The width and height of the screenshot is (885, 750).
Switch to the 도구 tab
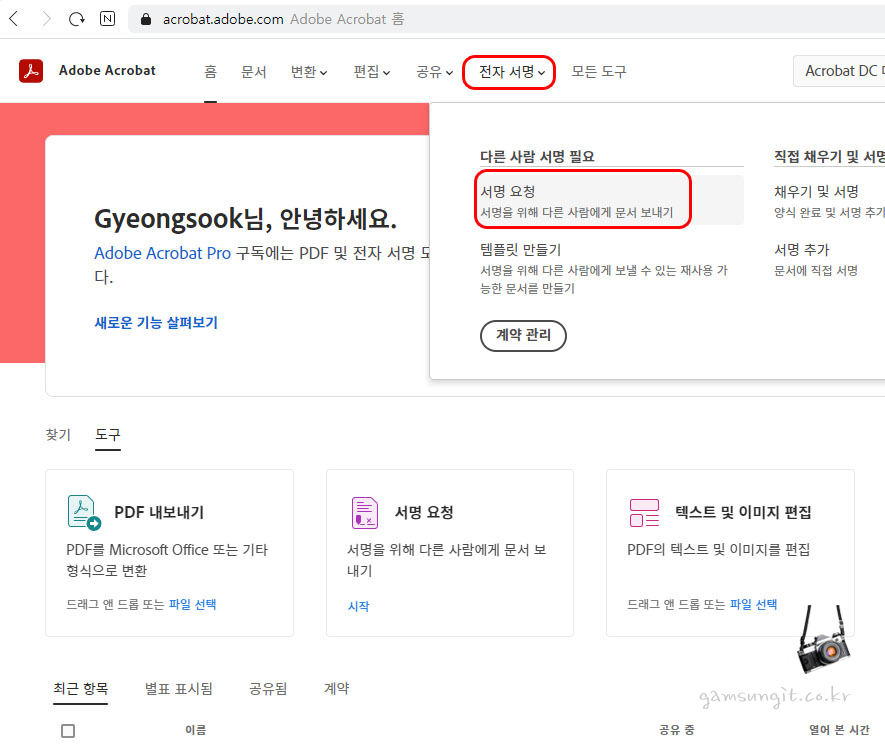click(x=108, y=435)
